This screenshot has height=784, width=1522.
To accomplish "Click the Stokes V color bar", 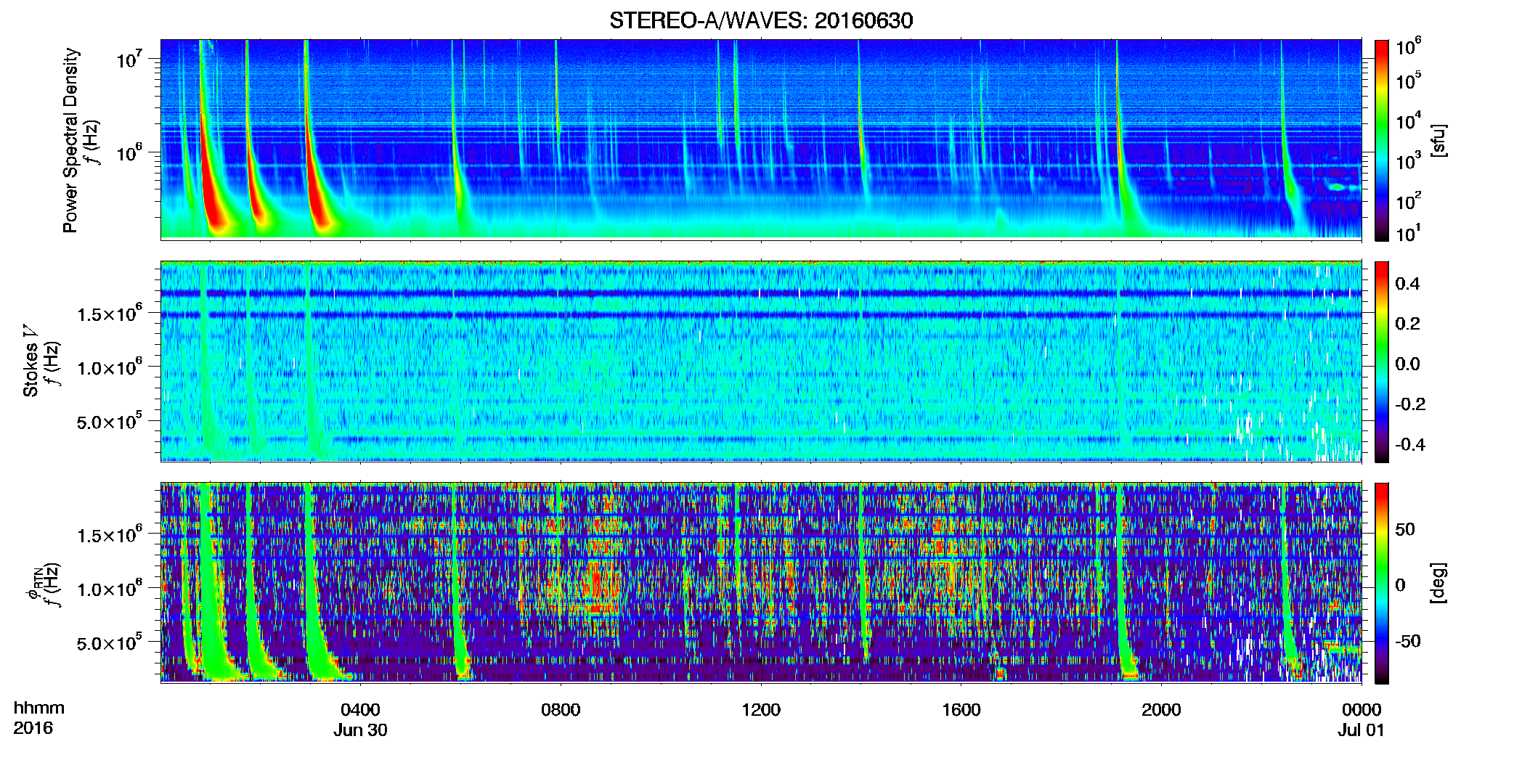I will point(1382,362).
